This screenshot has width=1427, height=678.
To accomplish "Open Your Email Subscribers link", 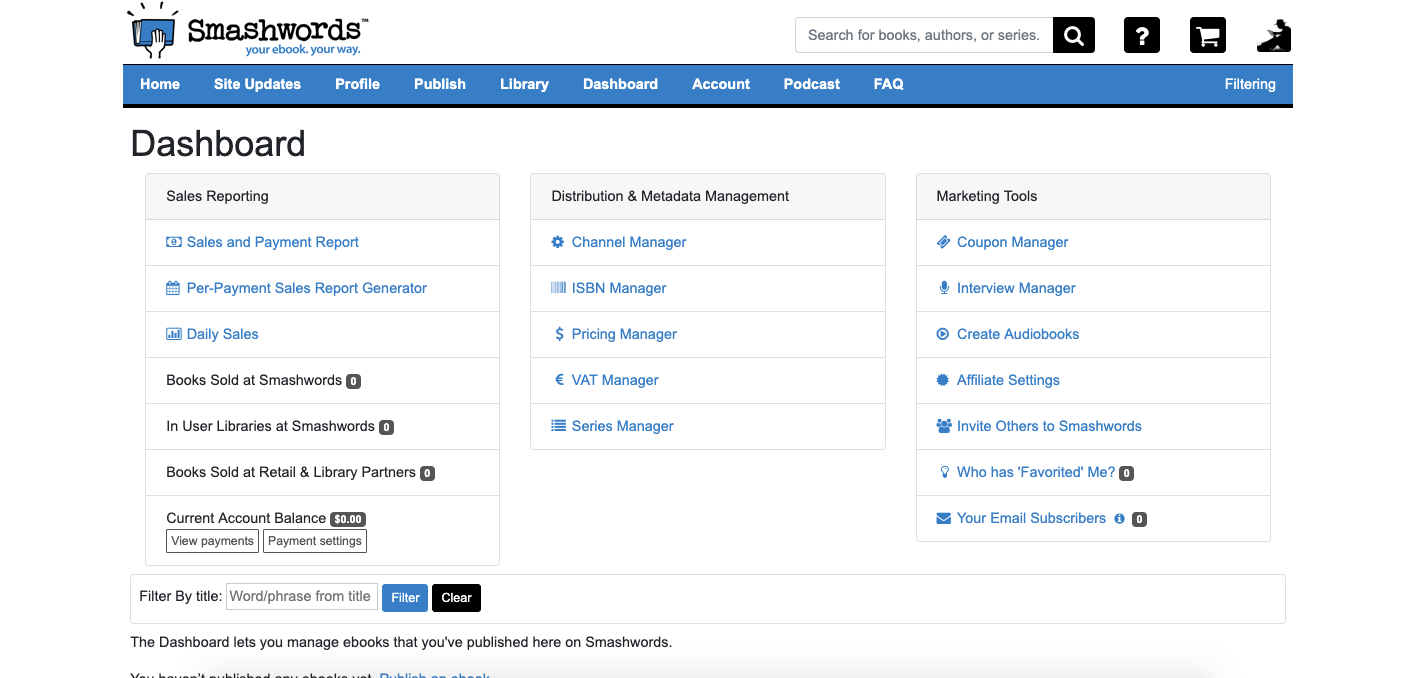I will [1031, 518].
